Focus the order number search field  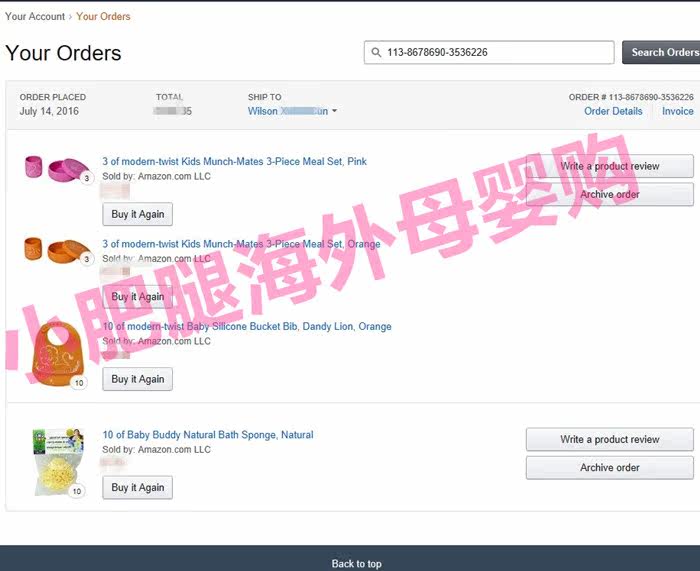[489, 52]
